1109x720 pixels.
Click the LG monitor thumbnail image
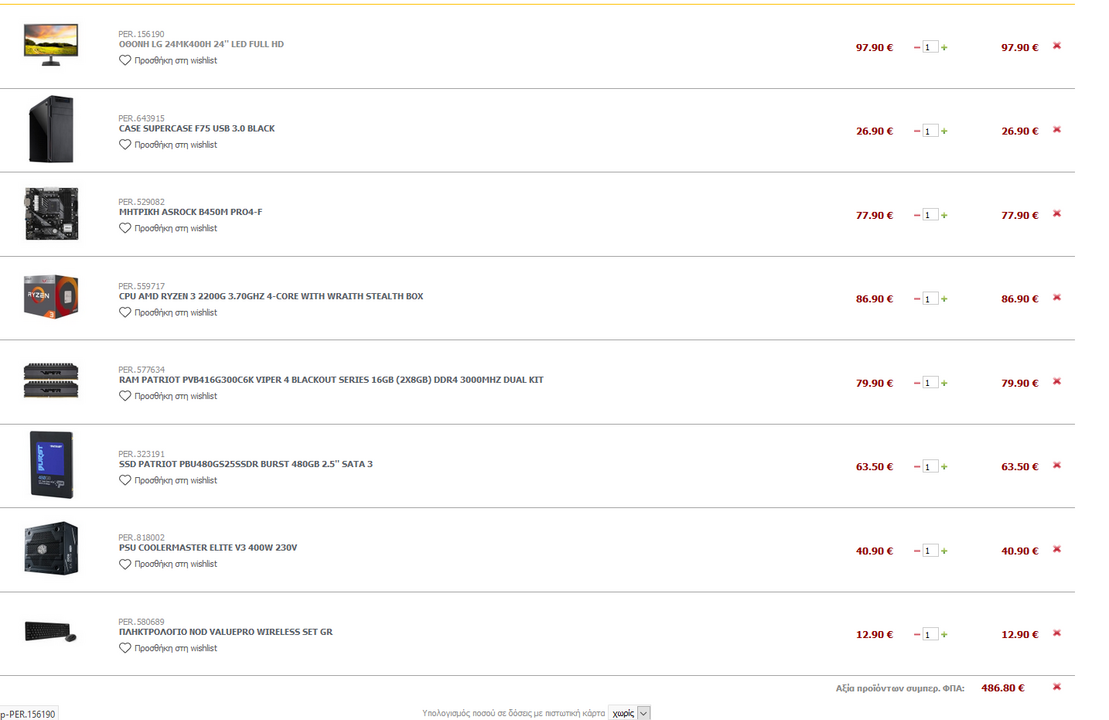tap(51, 45)
